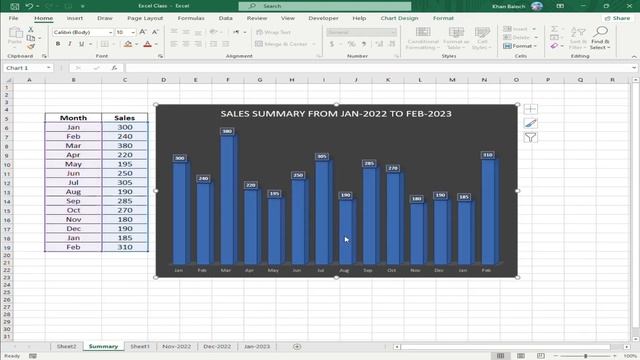Click the chart title text
This screenshot has height=360, width=640.
click(x=336, y=114)
